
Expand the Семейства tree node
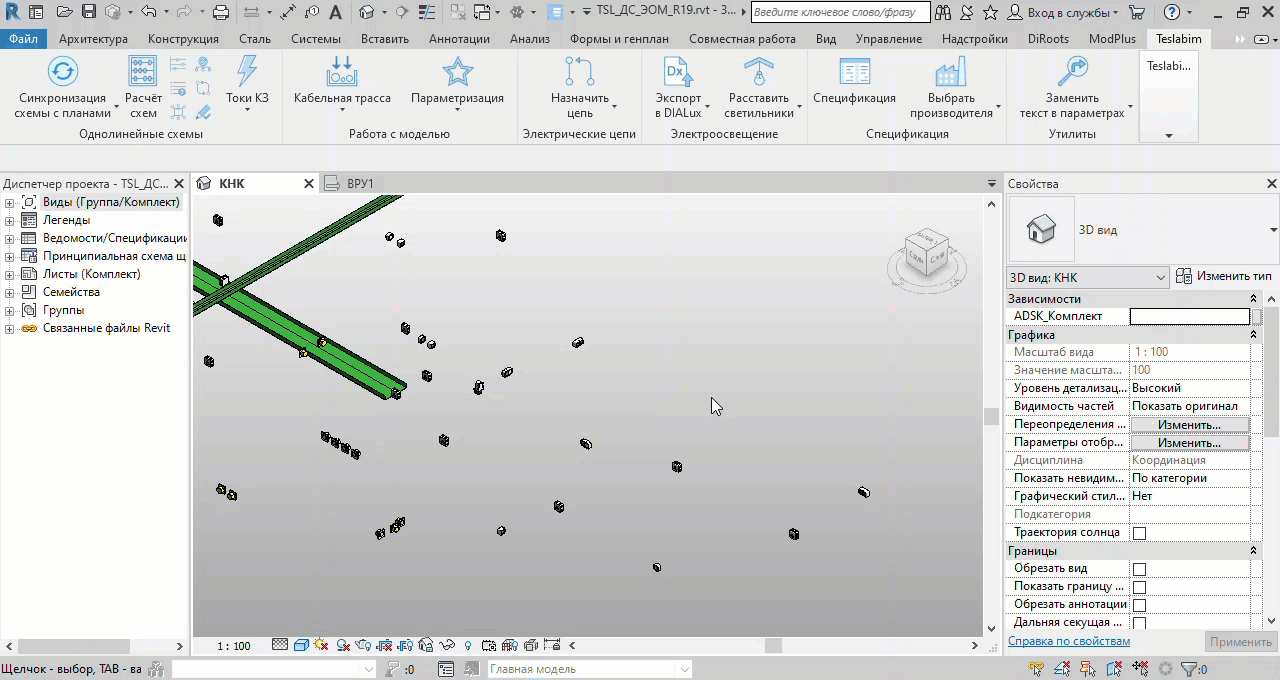pos(9,292)
